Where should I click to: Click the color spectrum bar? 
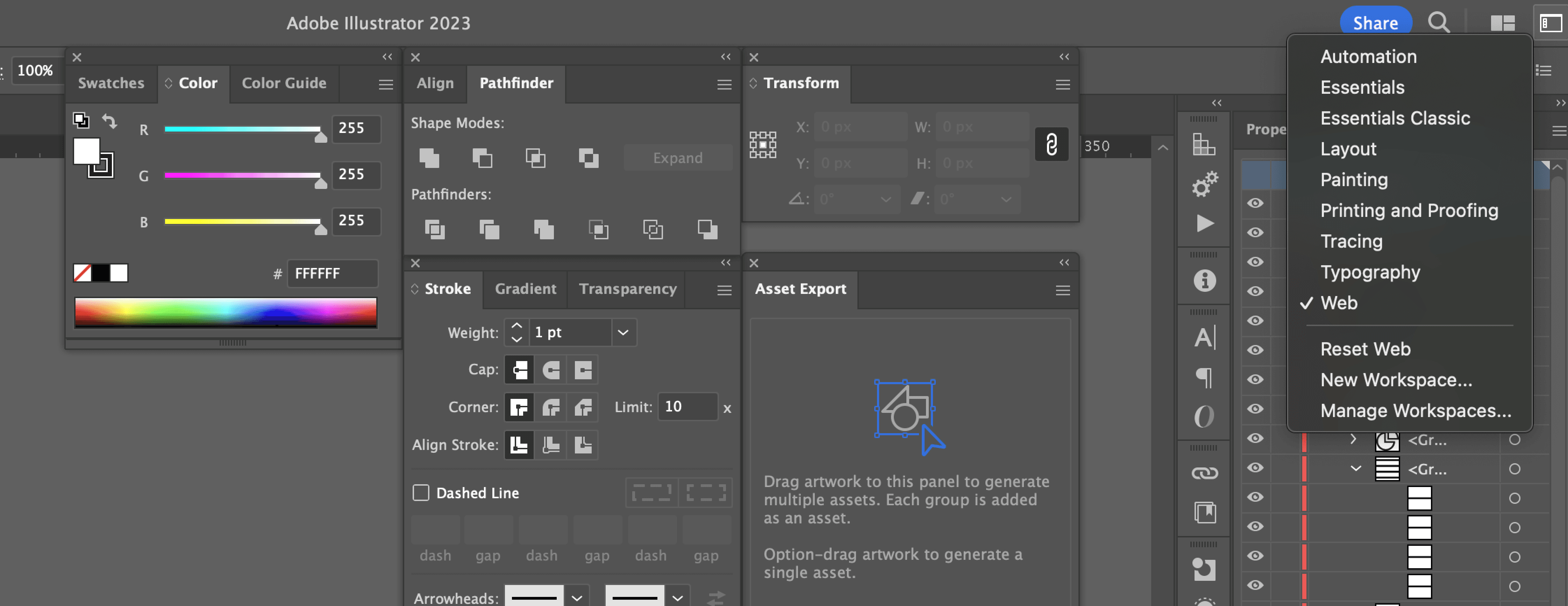pos(225,312)
